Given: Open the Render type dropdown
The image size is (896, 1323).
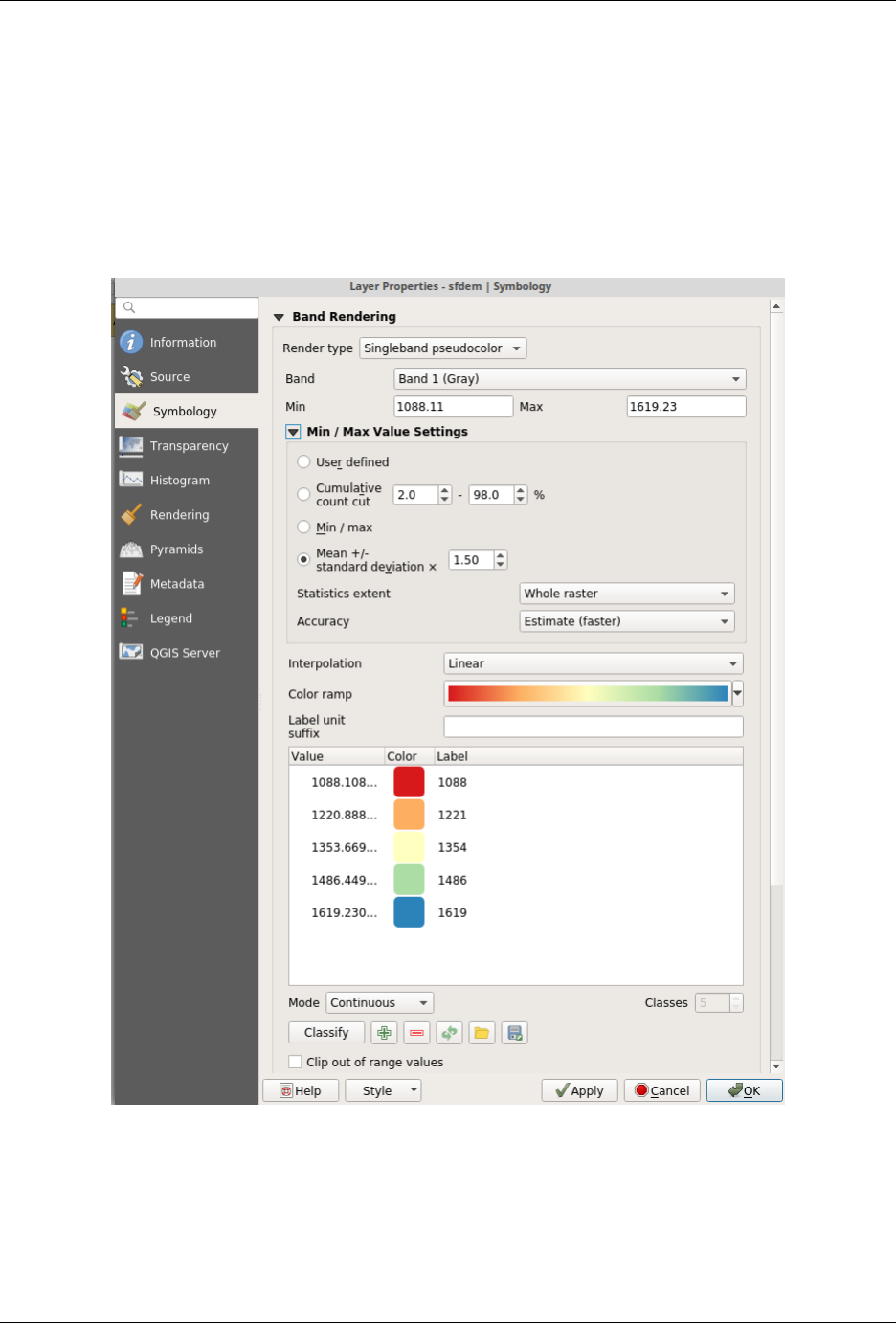Looking at the screenshot, I should coord(443,348).
